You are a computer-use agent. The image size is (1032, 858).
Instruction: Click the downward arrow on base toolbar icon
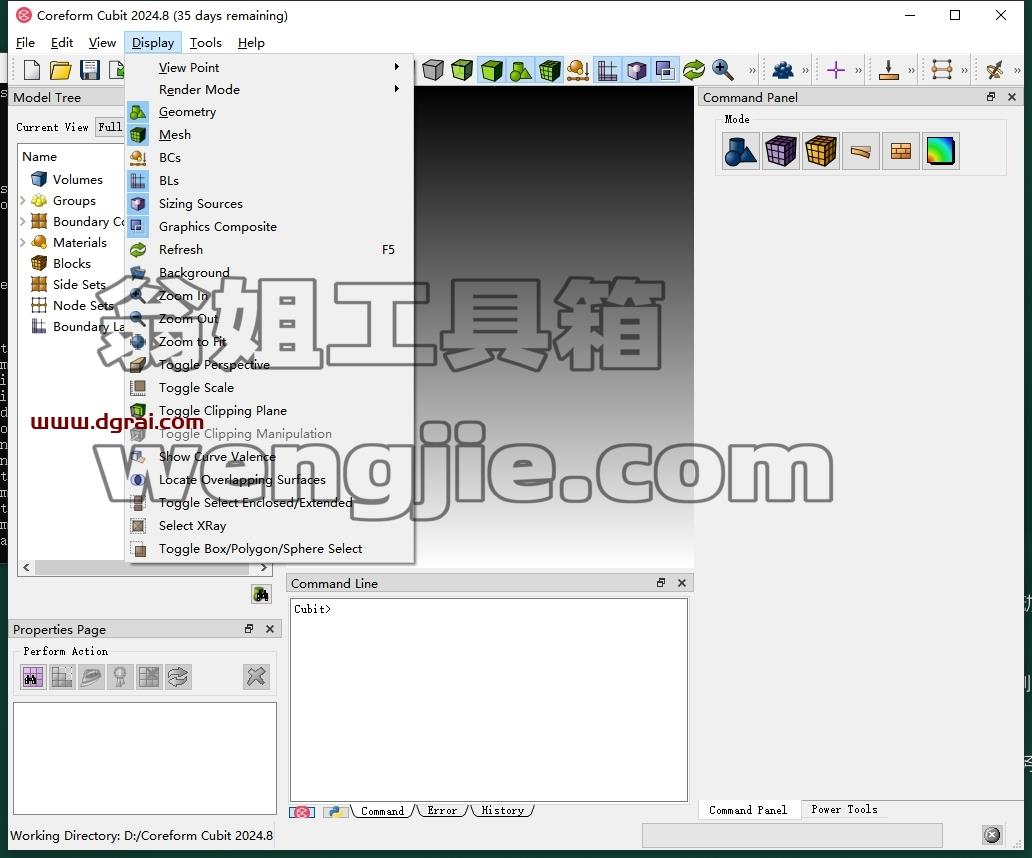[889, 70]
